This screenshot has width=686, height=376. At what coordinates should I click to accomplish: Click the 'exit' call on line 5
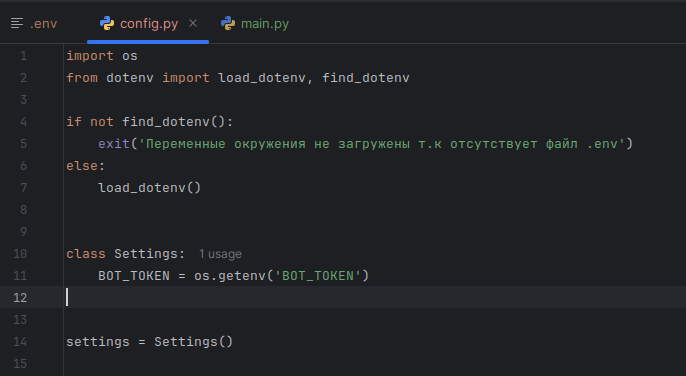click(114, 144)
